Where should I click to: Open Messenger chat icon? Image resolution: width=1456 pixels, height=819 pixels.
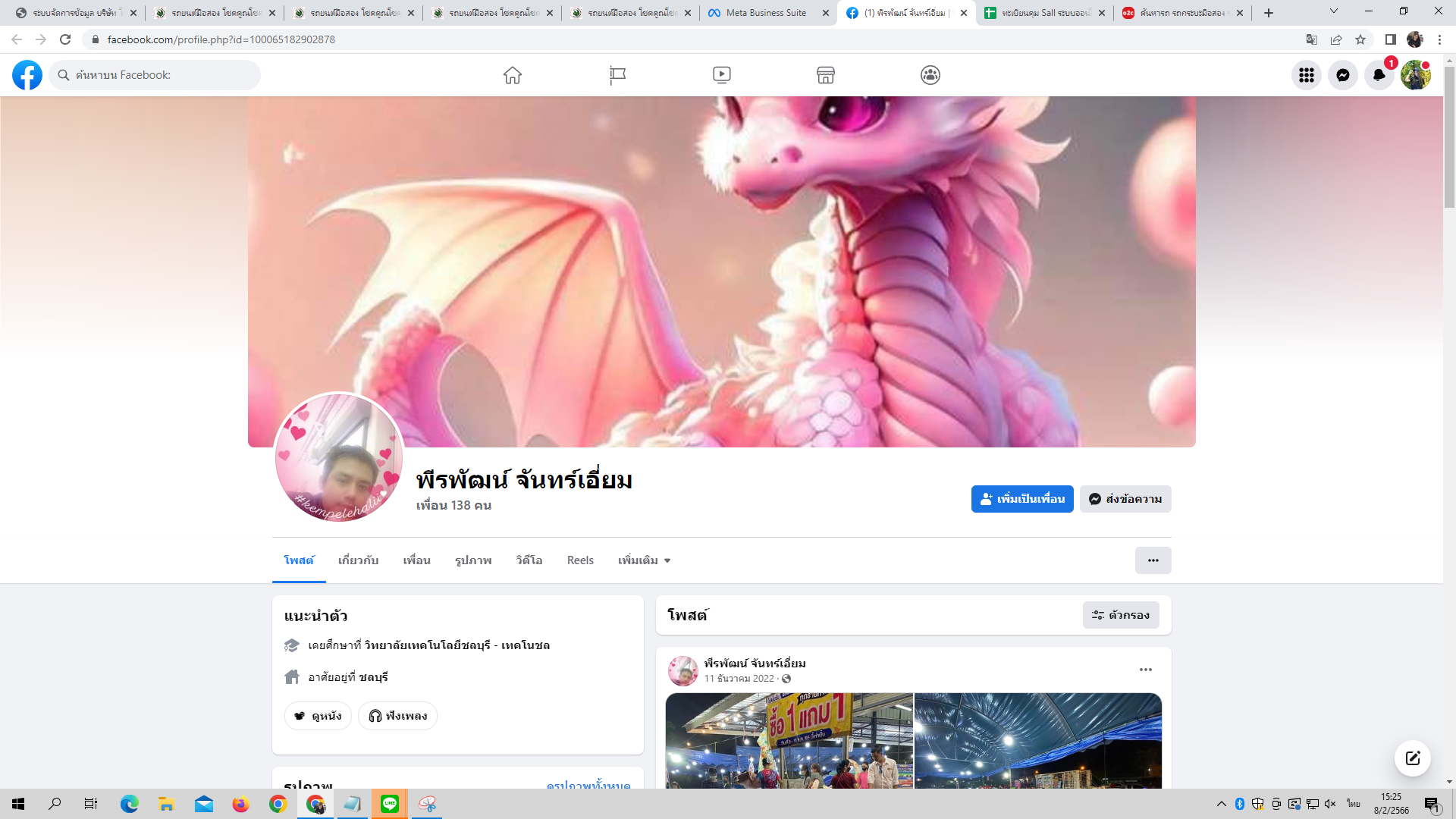[x=1342, y=75]
